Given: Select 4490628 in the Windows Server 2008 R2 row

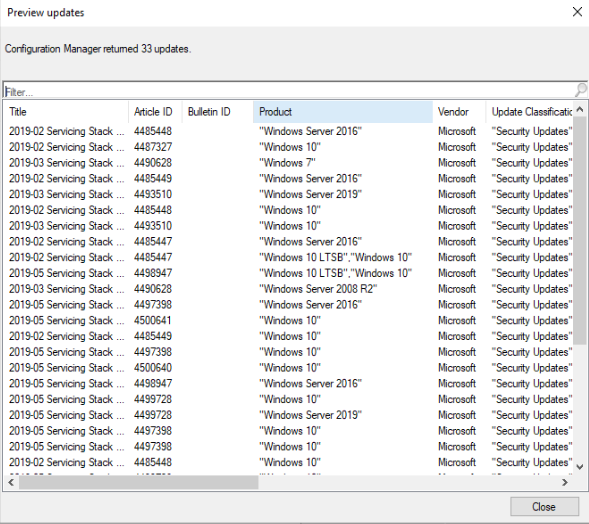Looking at the screenshot, I should click(x=153, y=289).
